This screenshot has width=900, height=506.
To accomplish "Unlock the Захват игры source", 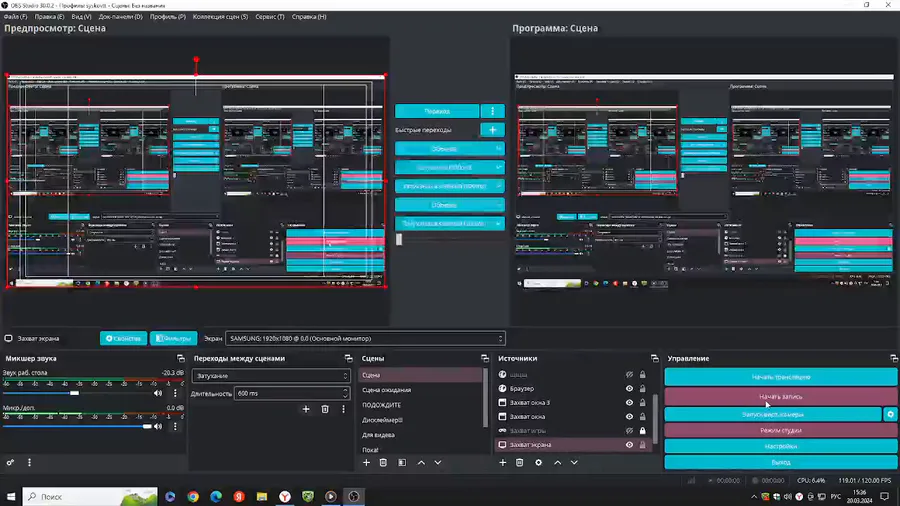I will (642, 431).
